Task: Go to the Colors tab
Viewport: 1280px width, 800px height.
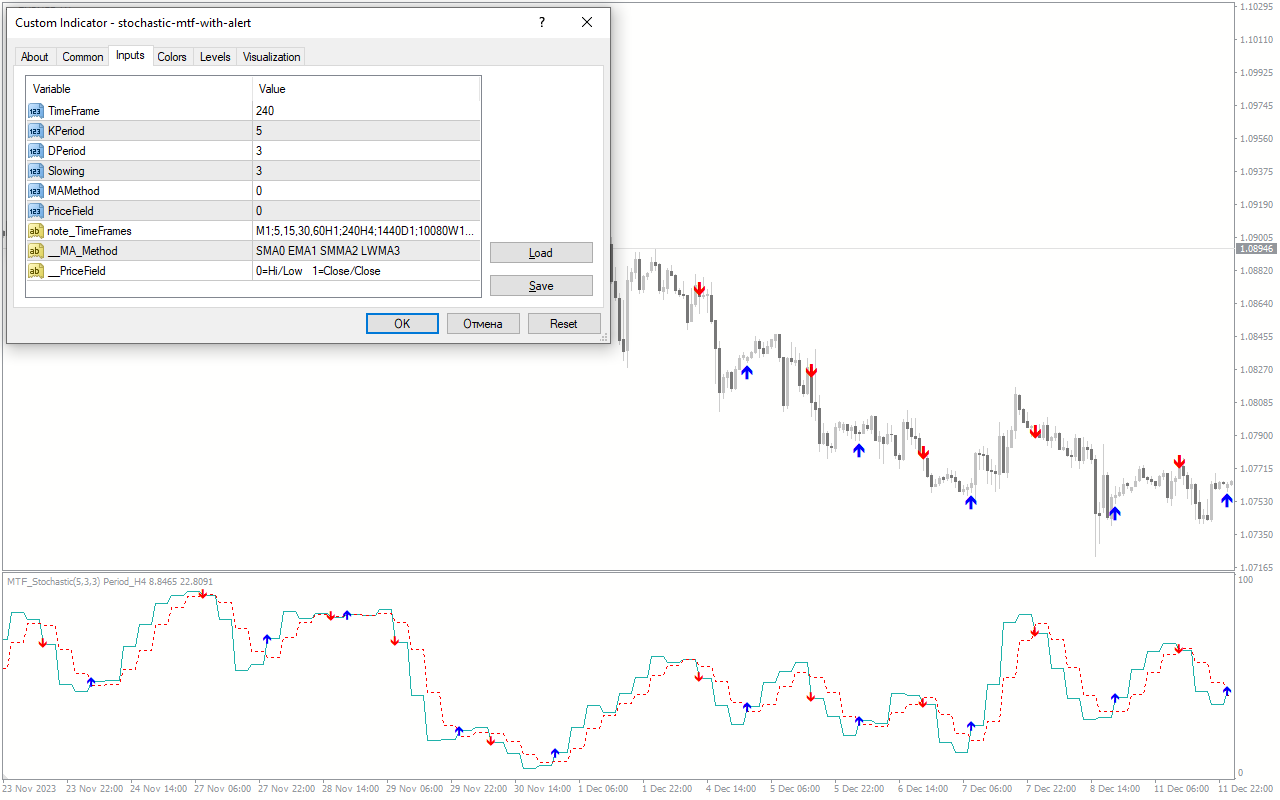Action: (x=172, y=57)
